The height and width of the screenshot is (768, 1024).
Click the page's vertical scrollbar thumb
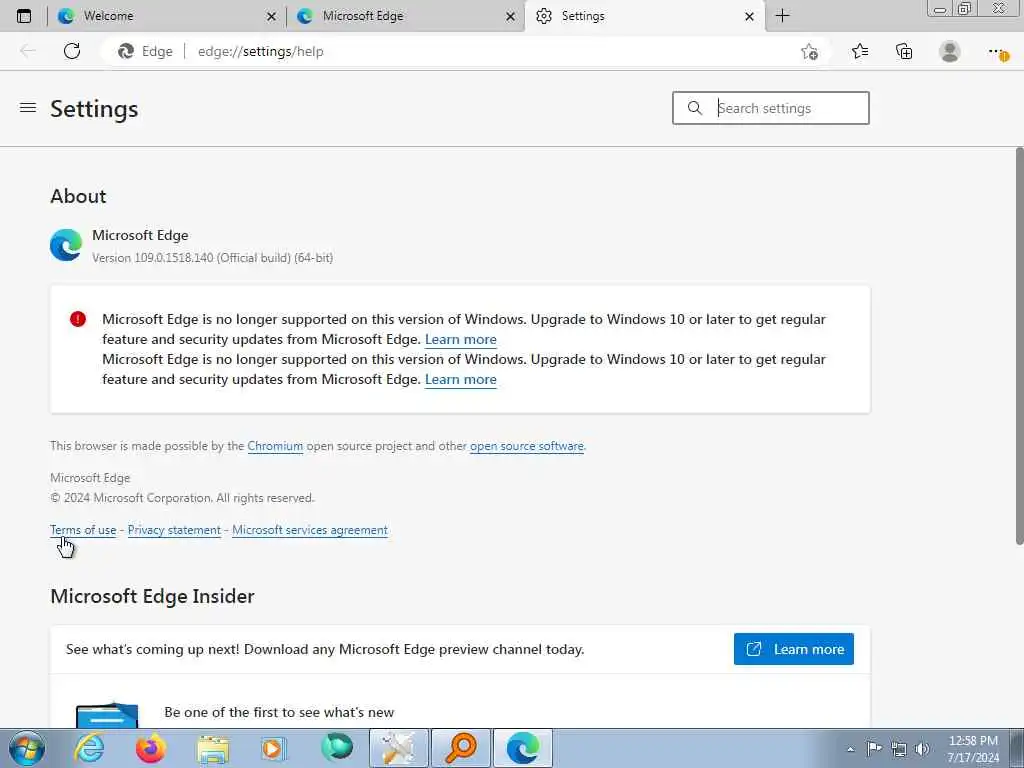[1019, 346]
